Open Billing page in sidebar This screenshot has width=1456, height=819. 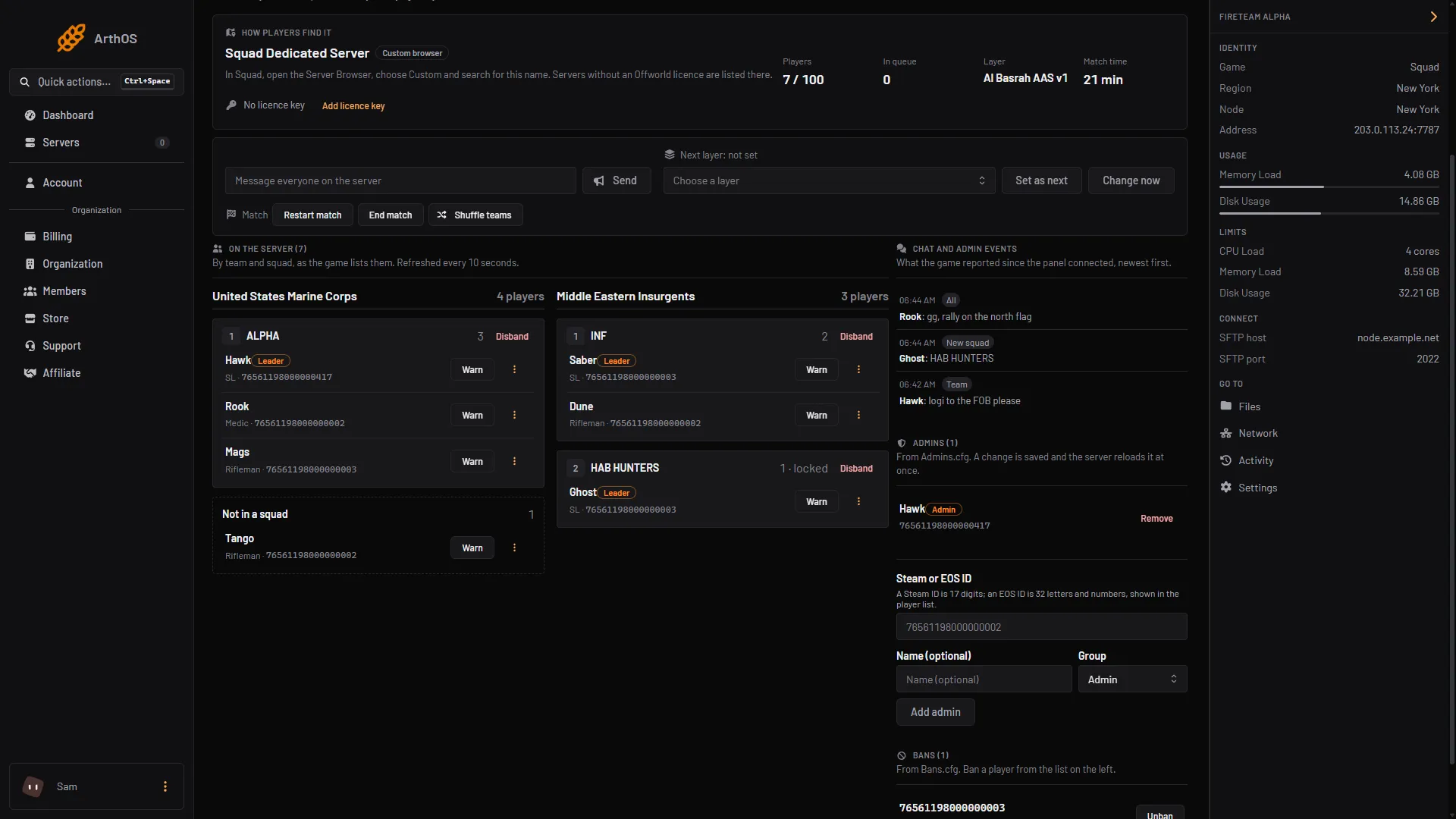[96, 237]
